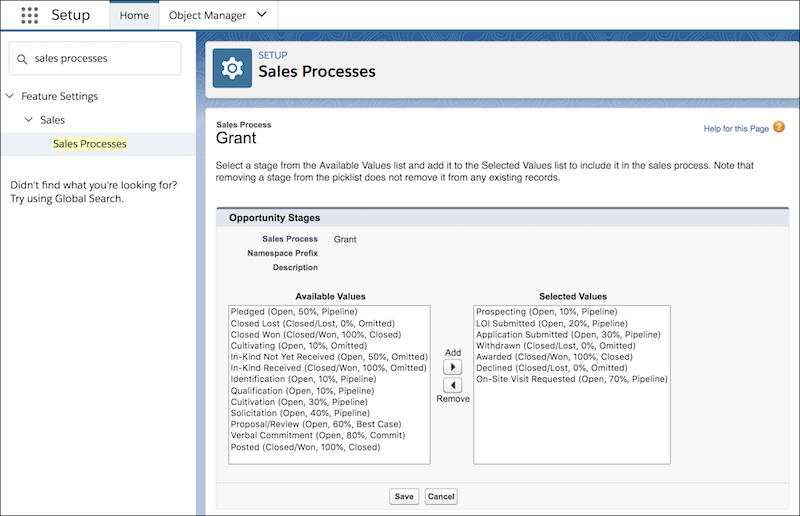Click the Feature Settings label in sidebar
Viewport: 800px width, 516px height.
[x=60, y=96]
